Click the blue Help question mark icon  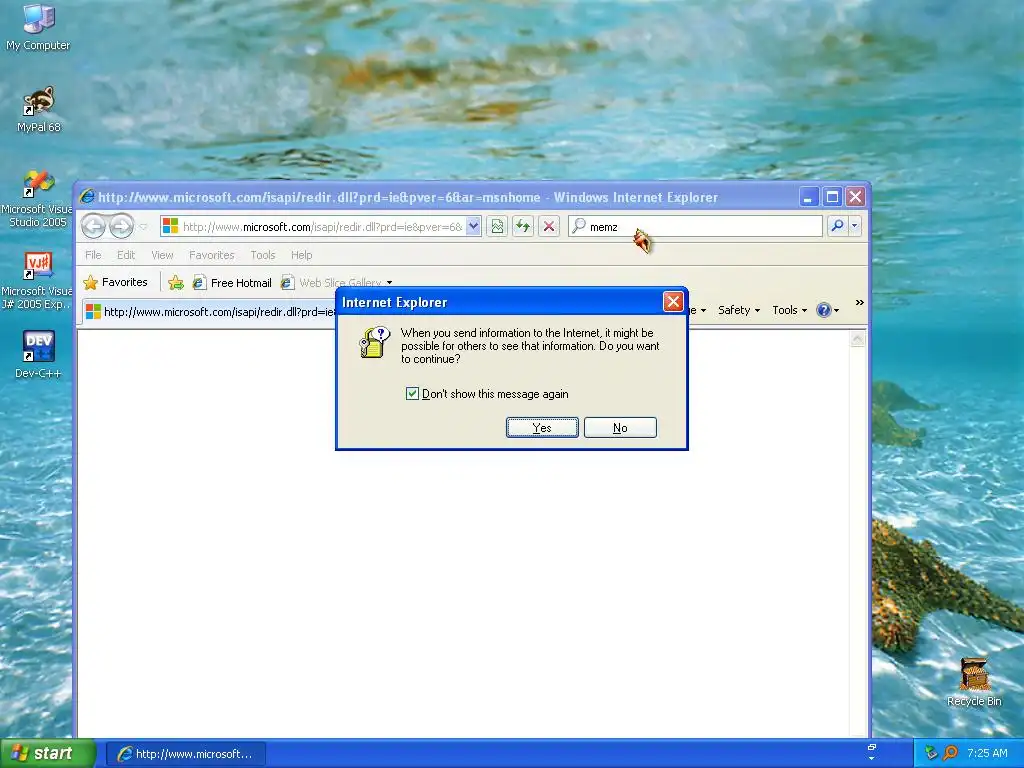click(x=824, y=310)
